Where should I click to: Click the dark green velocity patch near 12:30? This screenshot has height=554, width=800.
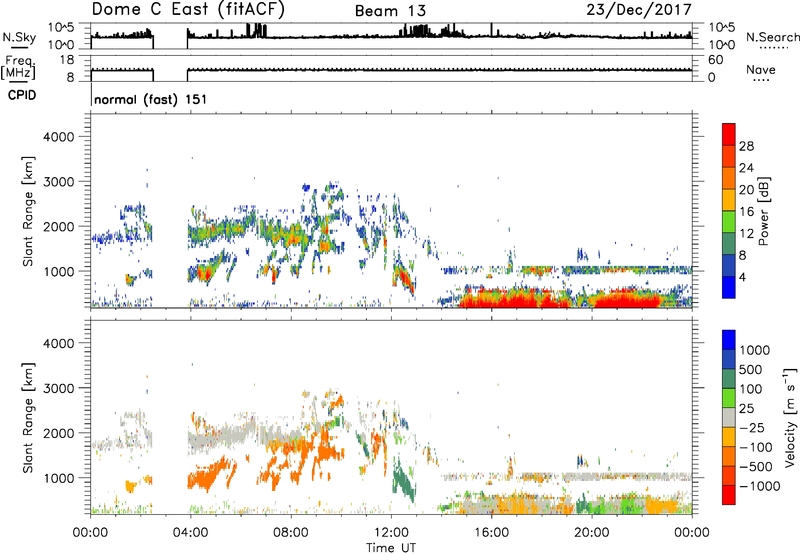pos(405,481)
